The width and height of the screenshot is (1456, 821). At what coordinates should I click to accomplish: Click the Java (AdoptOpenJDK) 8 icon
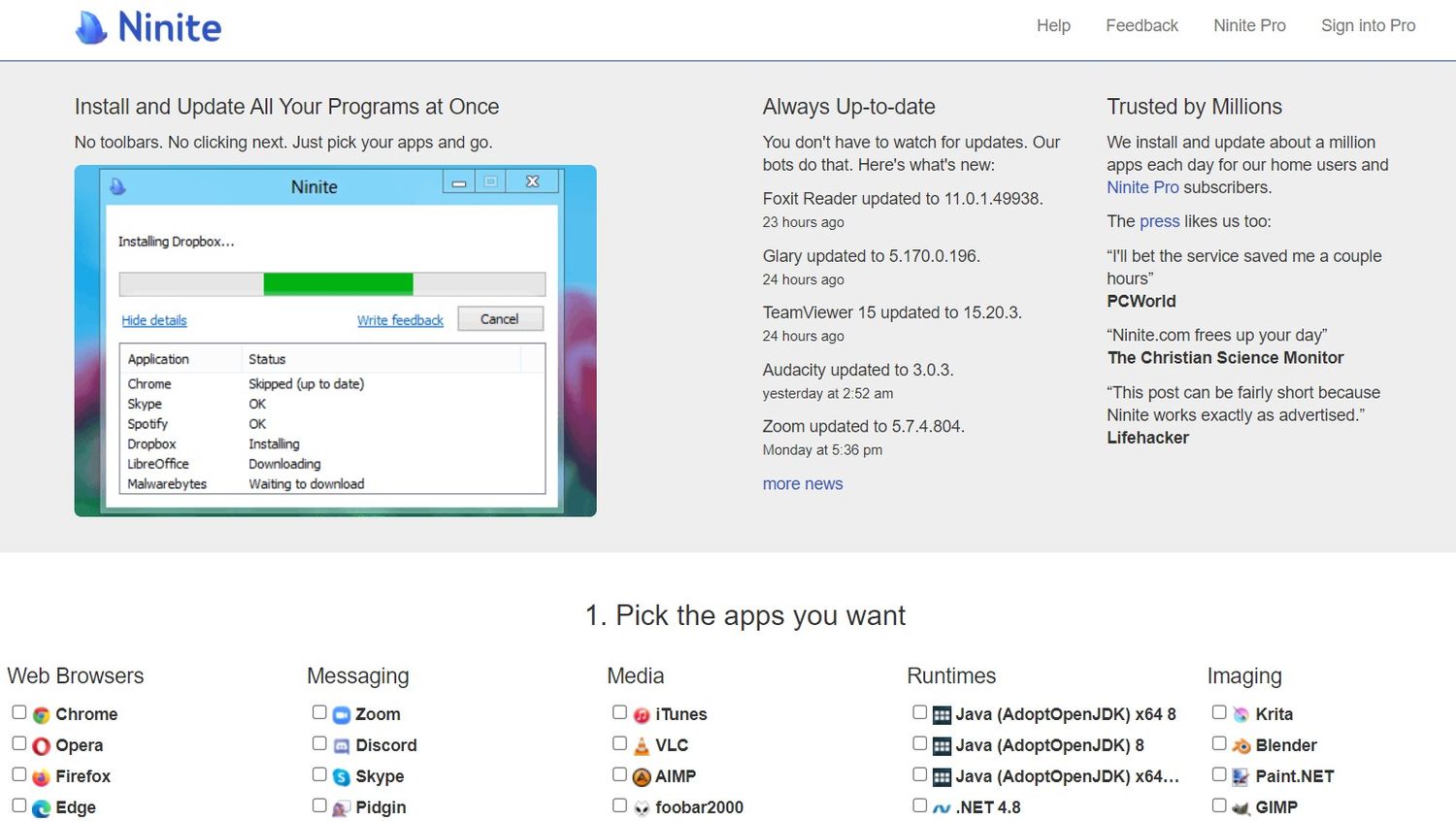[942, 746]
